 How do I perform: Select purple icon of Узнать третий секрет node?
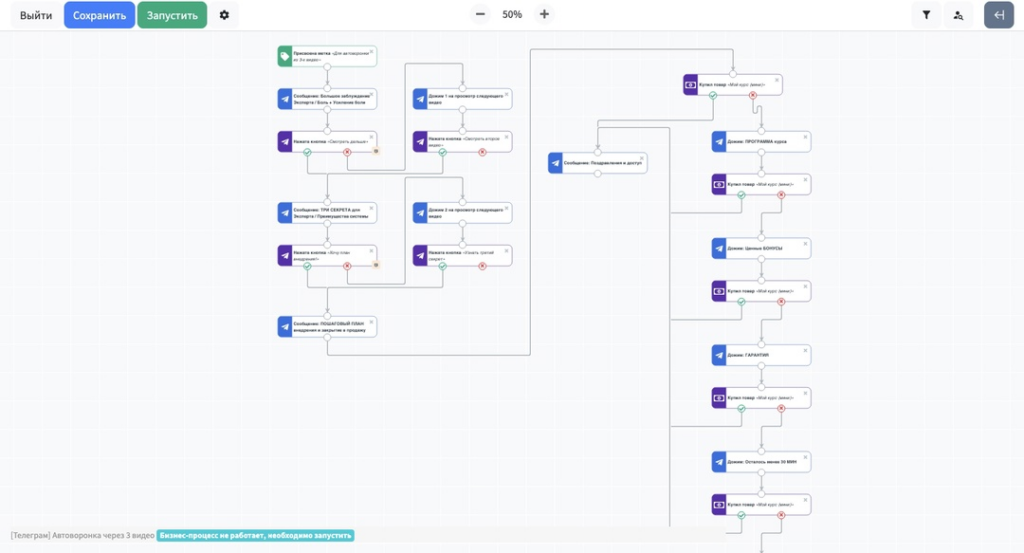point(420,255)
